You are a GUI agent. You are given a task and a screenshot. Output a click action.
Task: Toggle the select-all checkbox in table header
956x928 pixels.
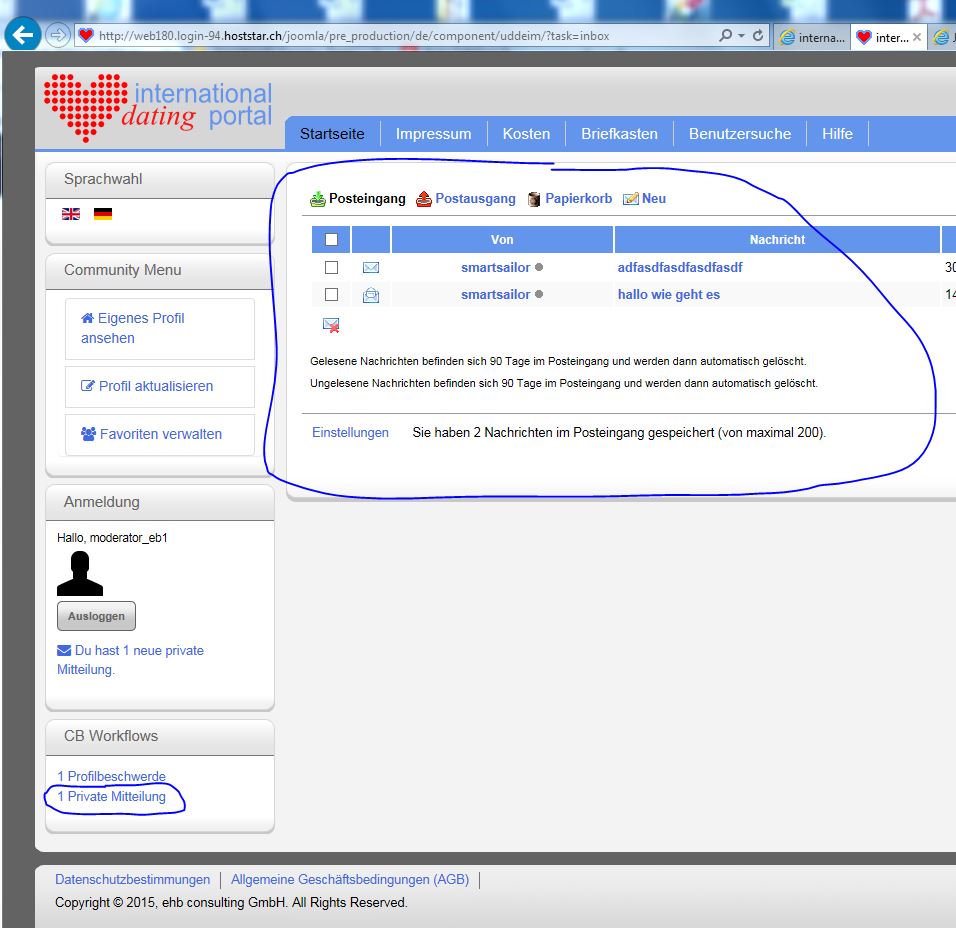332,240
